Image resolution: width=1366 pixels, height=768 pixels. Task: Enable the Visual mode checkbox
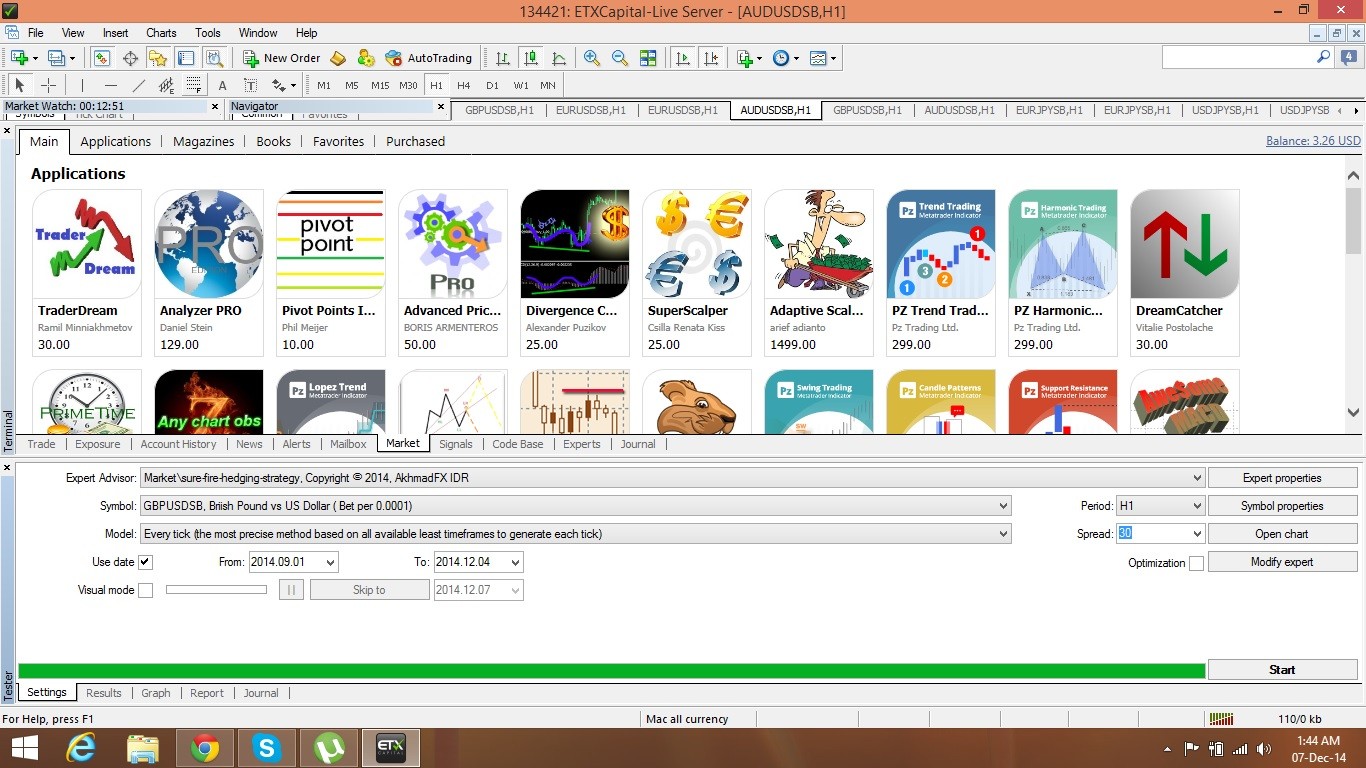pos(146,590)
